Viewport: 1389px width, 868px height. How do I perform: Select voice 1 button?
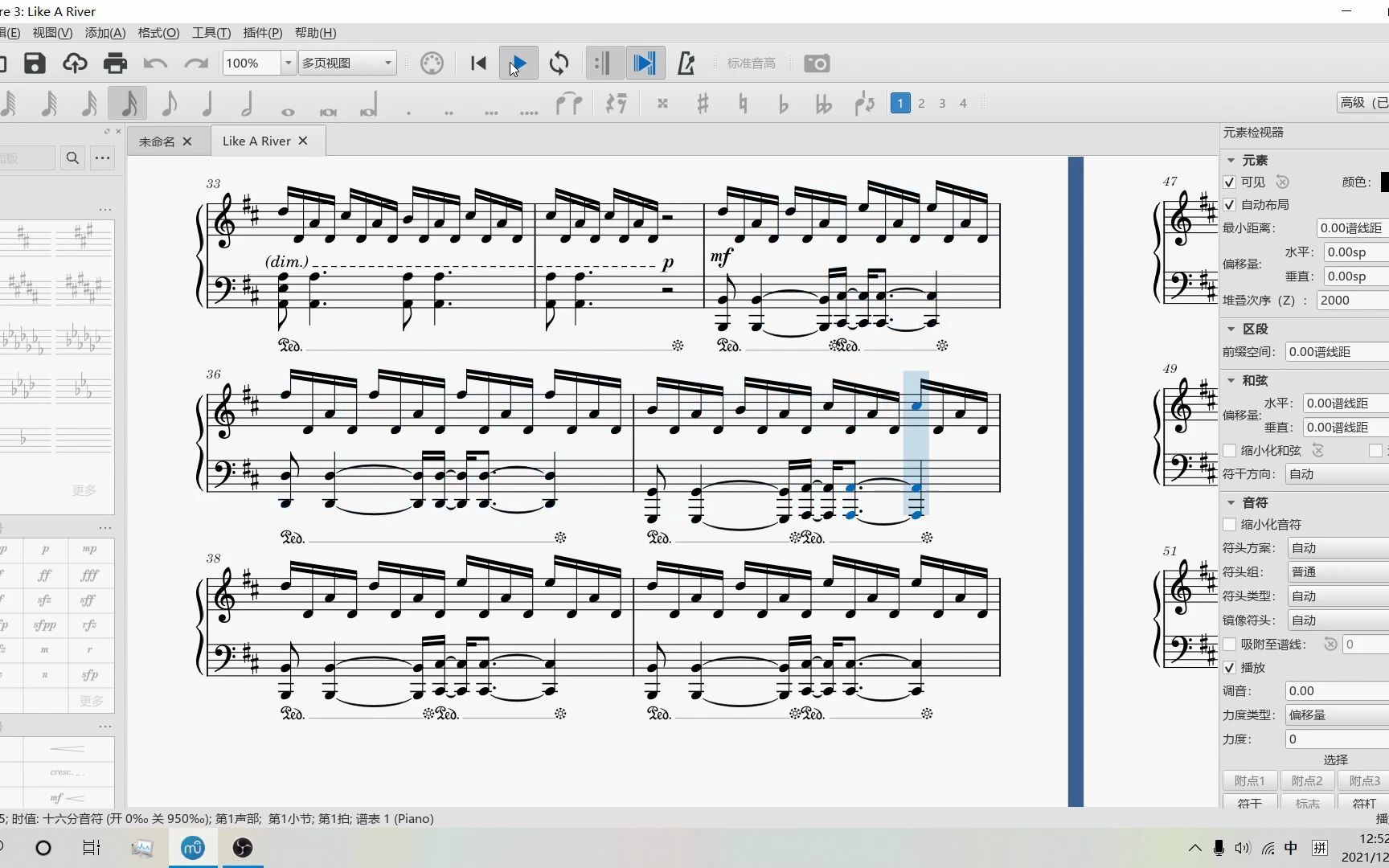[900, 103]
